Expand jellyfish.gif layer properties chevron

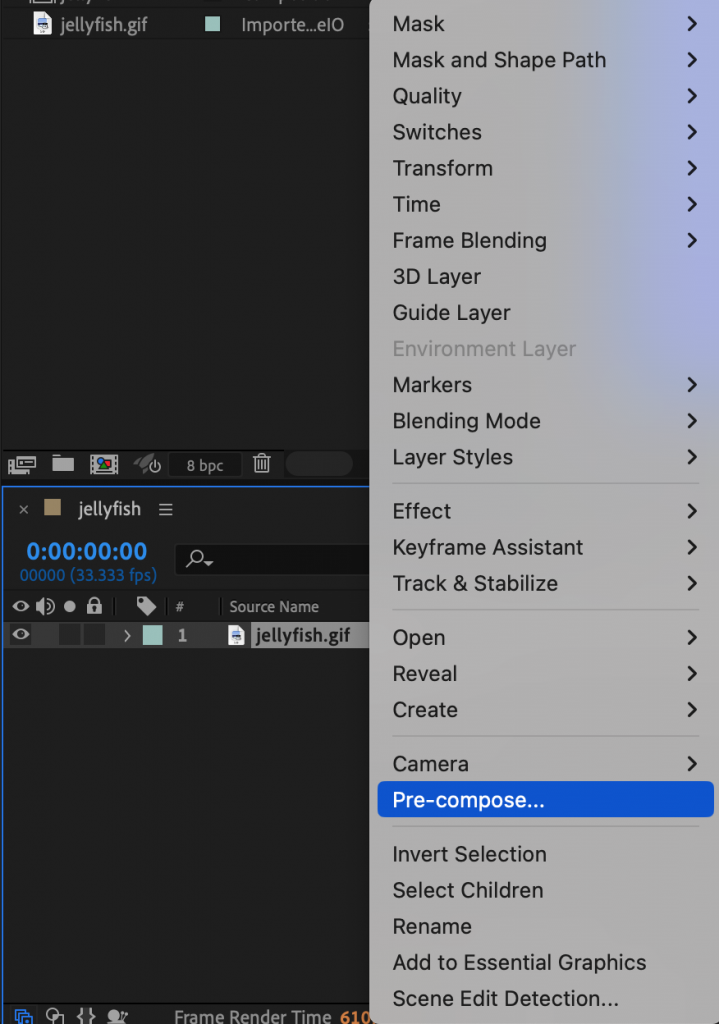[x=126, y=634]
